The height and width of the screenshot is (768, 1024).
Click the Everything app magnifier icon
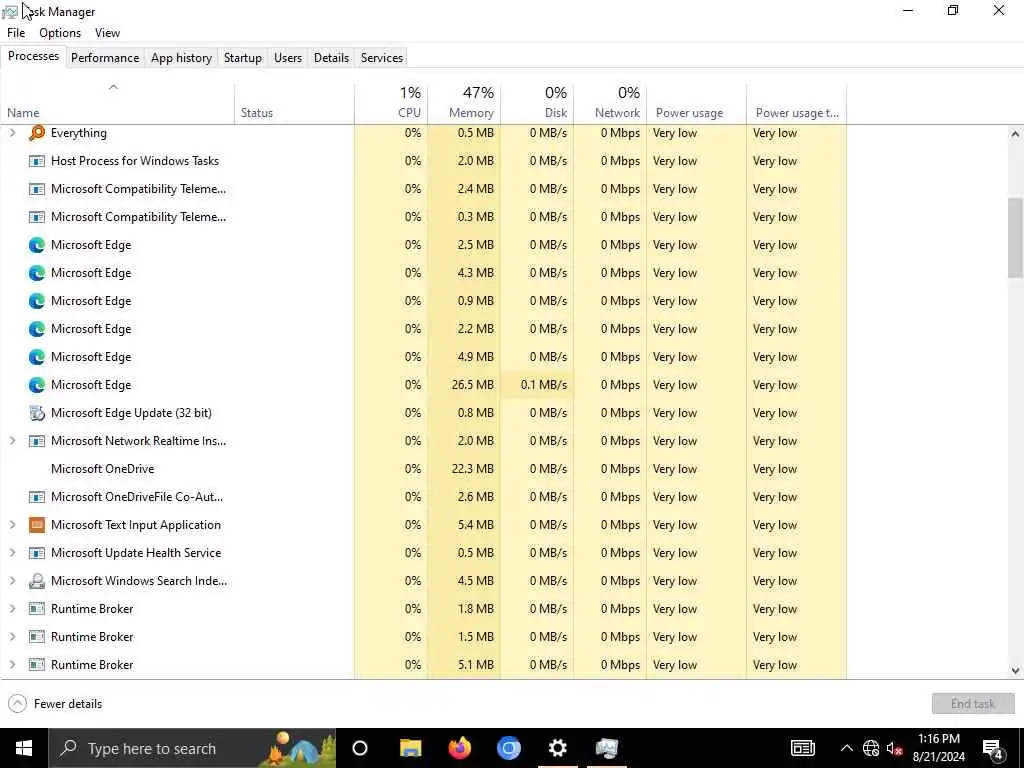[37, 133]
